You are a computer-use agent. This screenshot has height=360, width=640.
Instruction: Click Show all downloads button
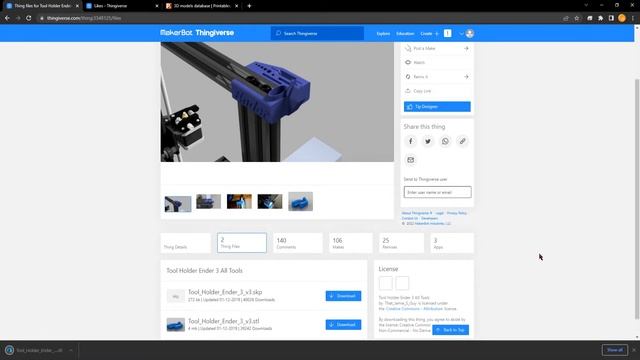[x=615, y=350]
